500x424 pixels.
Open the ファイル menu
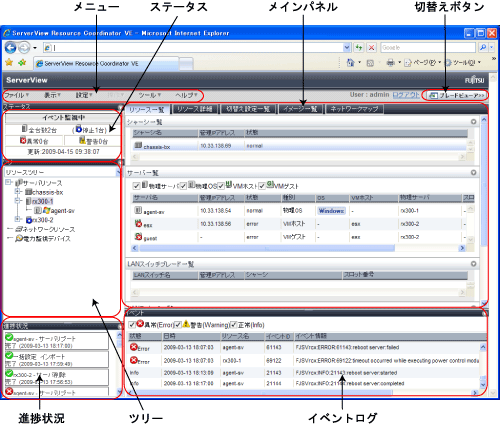click(17, 95)
